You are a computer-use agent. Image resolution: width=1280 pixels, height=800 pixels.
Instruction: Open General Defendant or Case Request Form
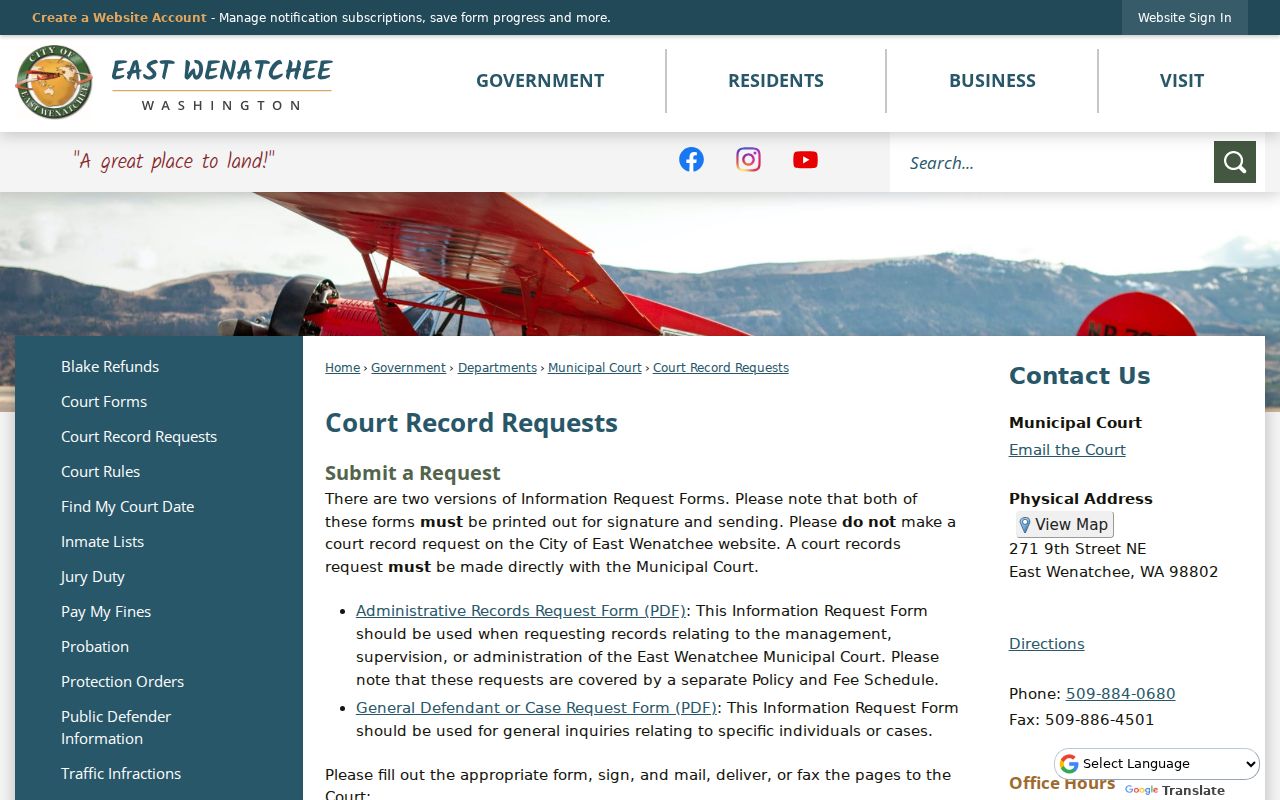(x=536, y=708)
